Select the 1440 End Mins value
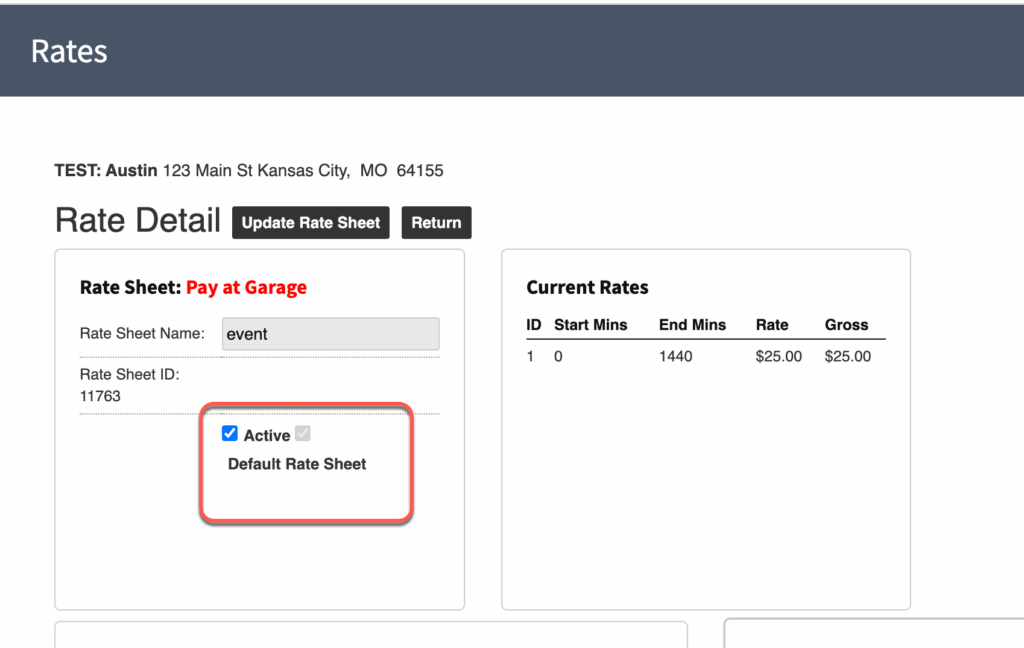The height and width of the screenshot is (648, 1024). [x=675, y=356]
